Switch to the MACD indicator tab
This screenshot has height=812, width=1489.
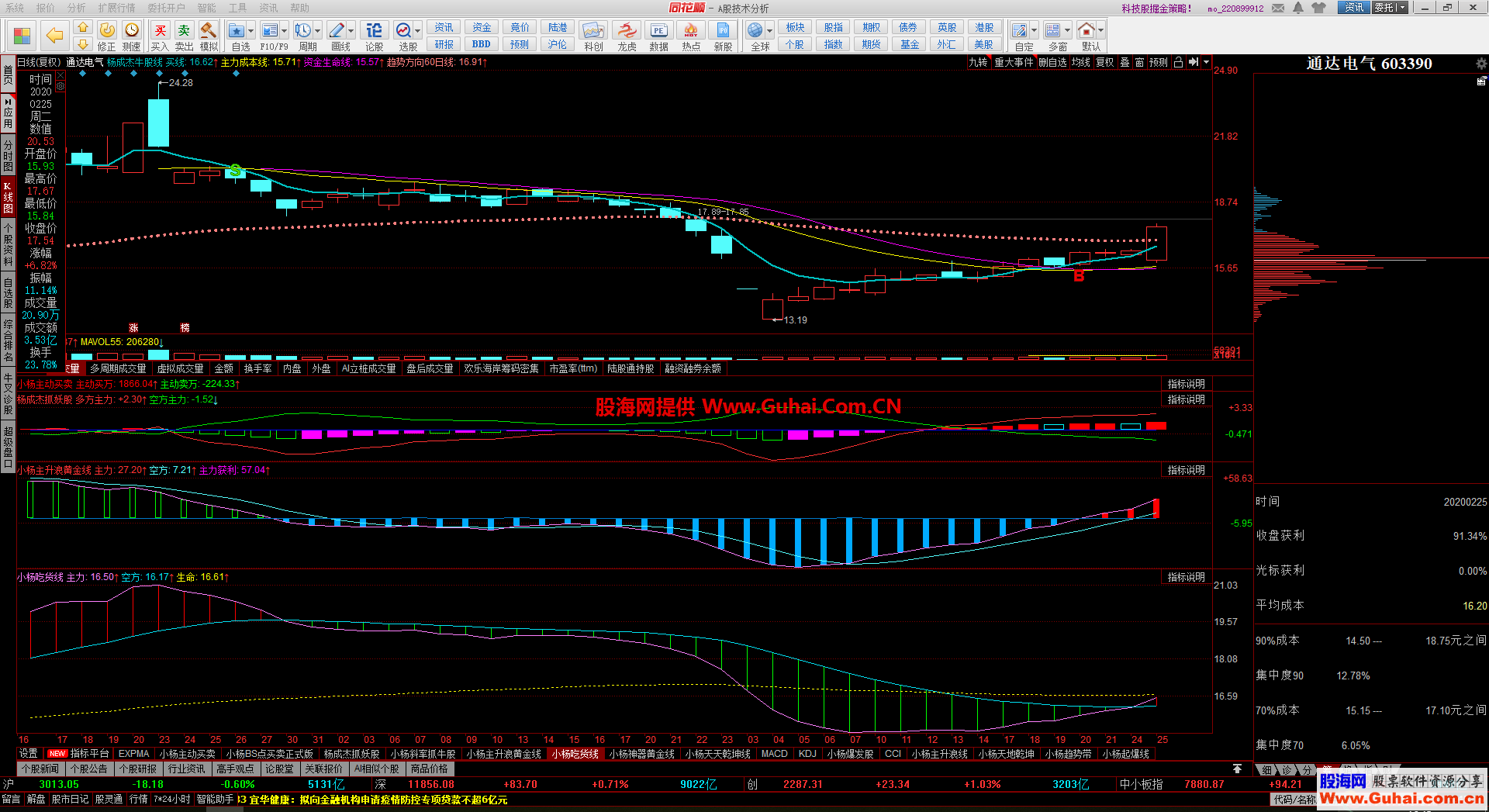774,754
